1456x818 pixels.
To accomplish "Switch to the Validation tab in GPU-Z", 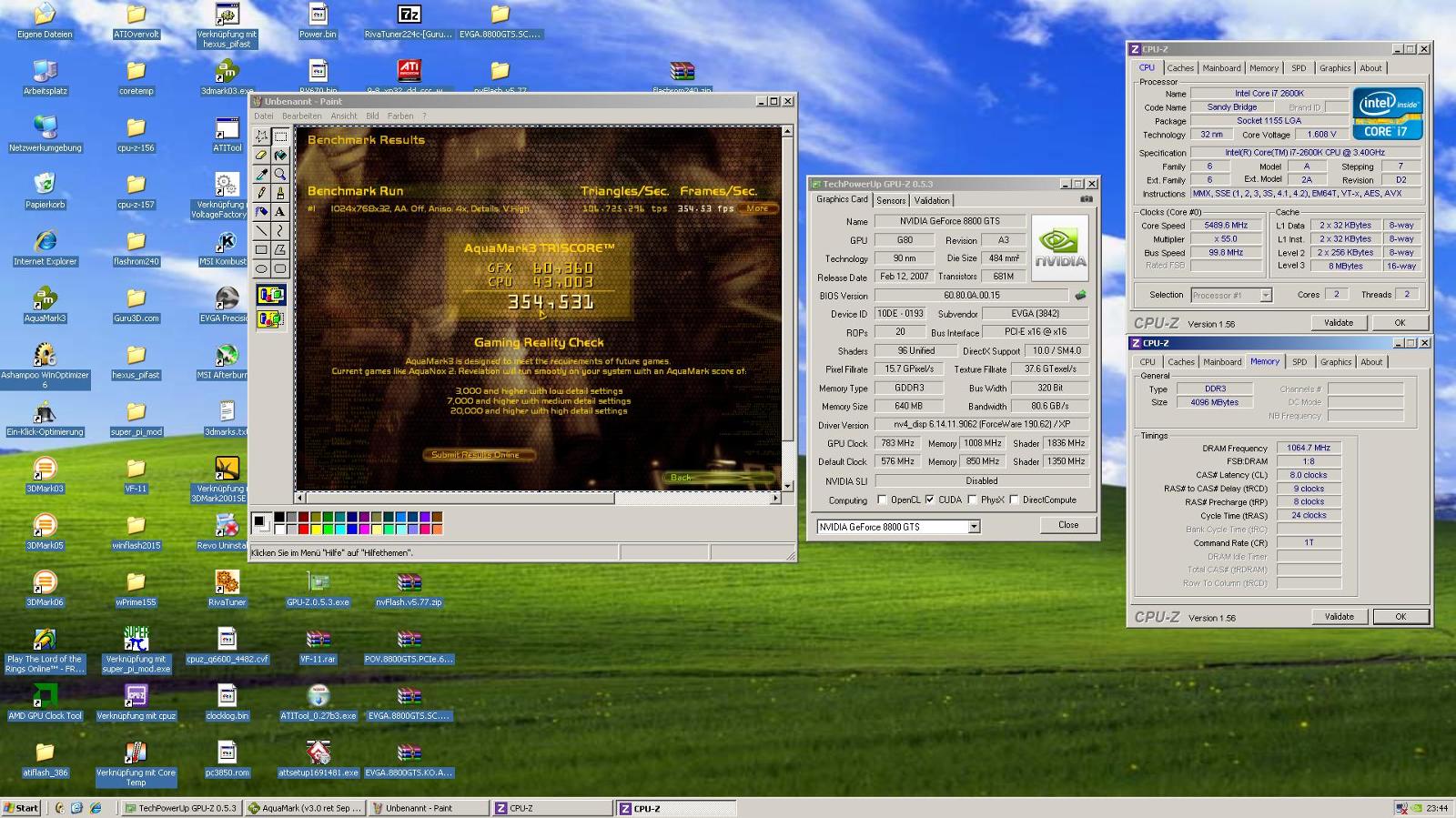I will (932, 200).
